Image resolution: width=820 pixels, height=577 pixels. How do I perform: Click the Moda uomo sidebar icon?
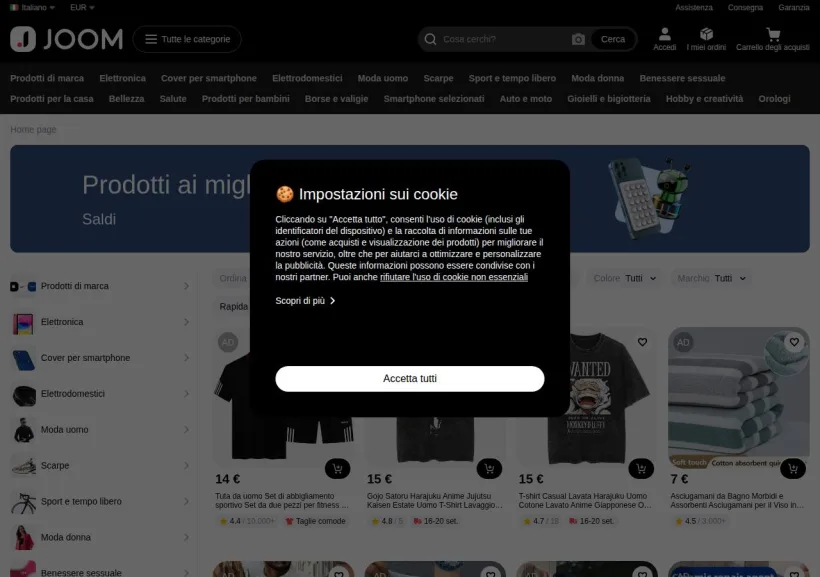click(x=23, y=430)
